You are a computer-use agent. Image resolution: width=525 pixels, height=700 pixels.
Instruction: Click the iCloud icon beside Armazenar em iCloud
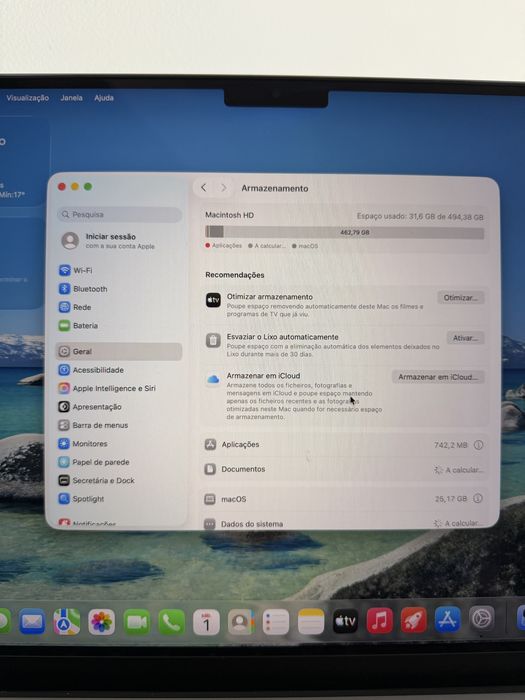tap(213, 379)
